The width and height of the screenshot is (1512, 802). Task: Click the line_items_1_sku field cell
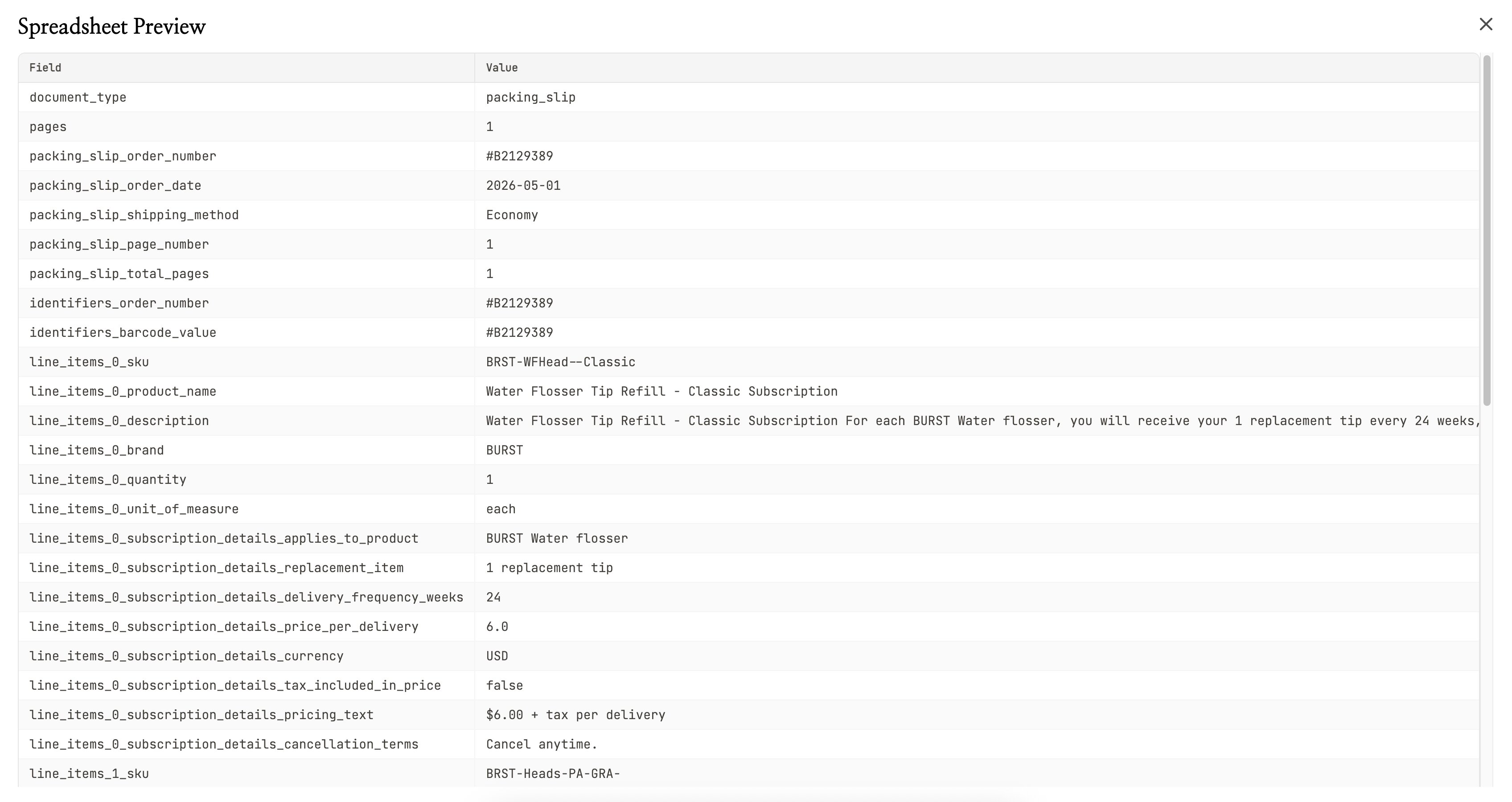tap(247, 773)
